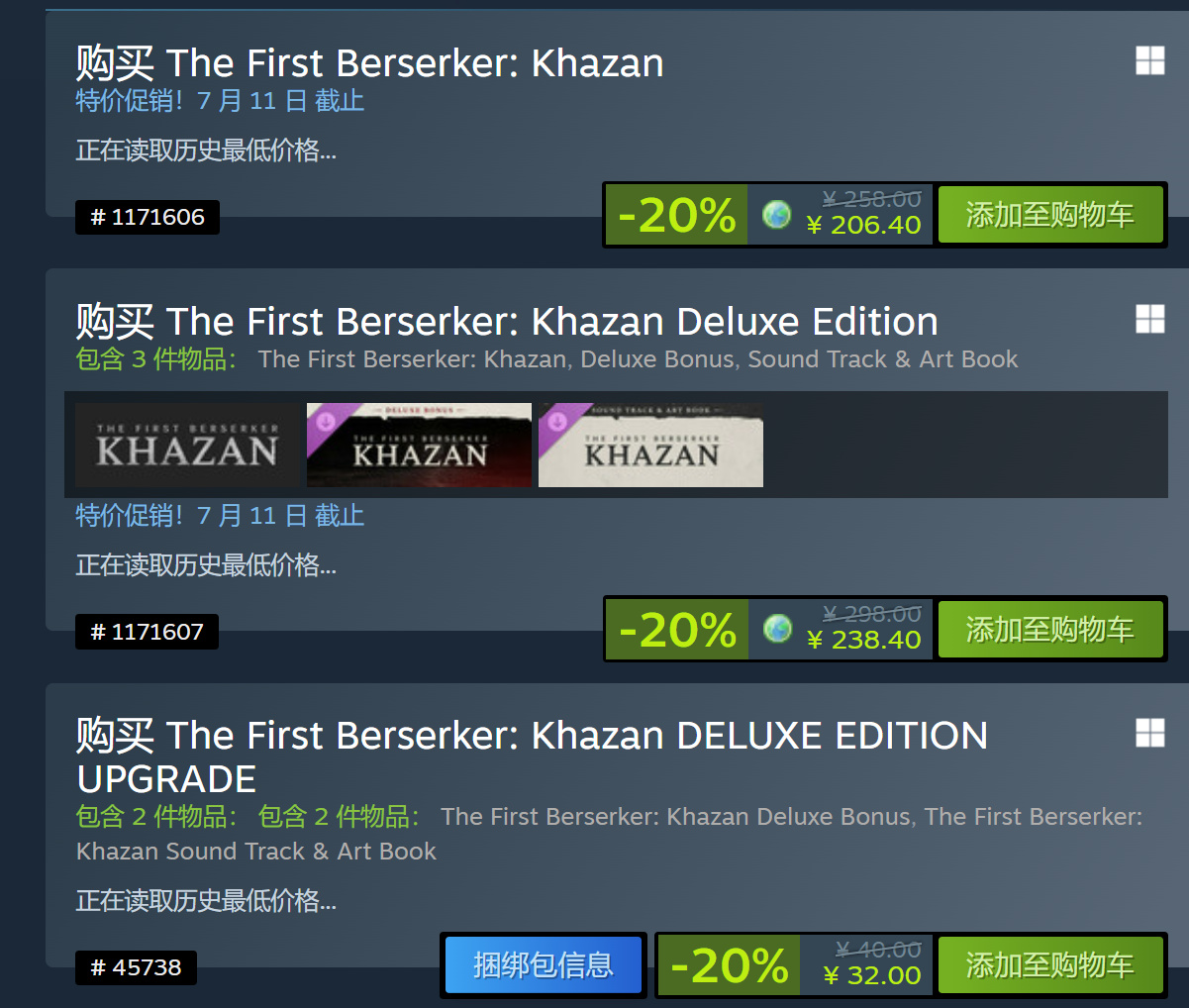
Task: Click -20% discount badge for ¥ 206.40 edition
Action: pyautogui.click(x=677, y=215)
